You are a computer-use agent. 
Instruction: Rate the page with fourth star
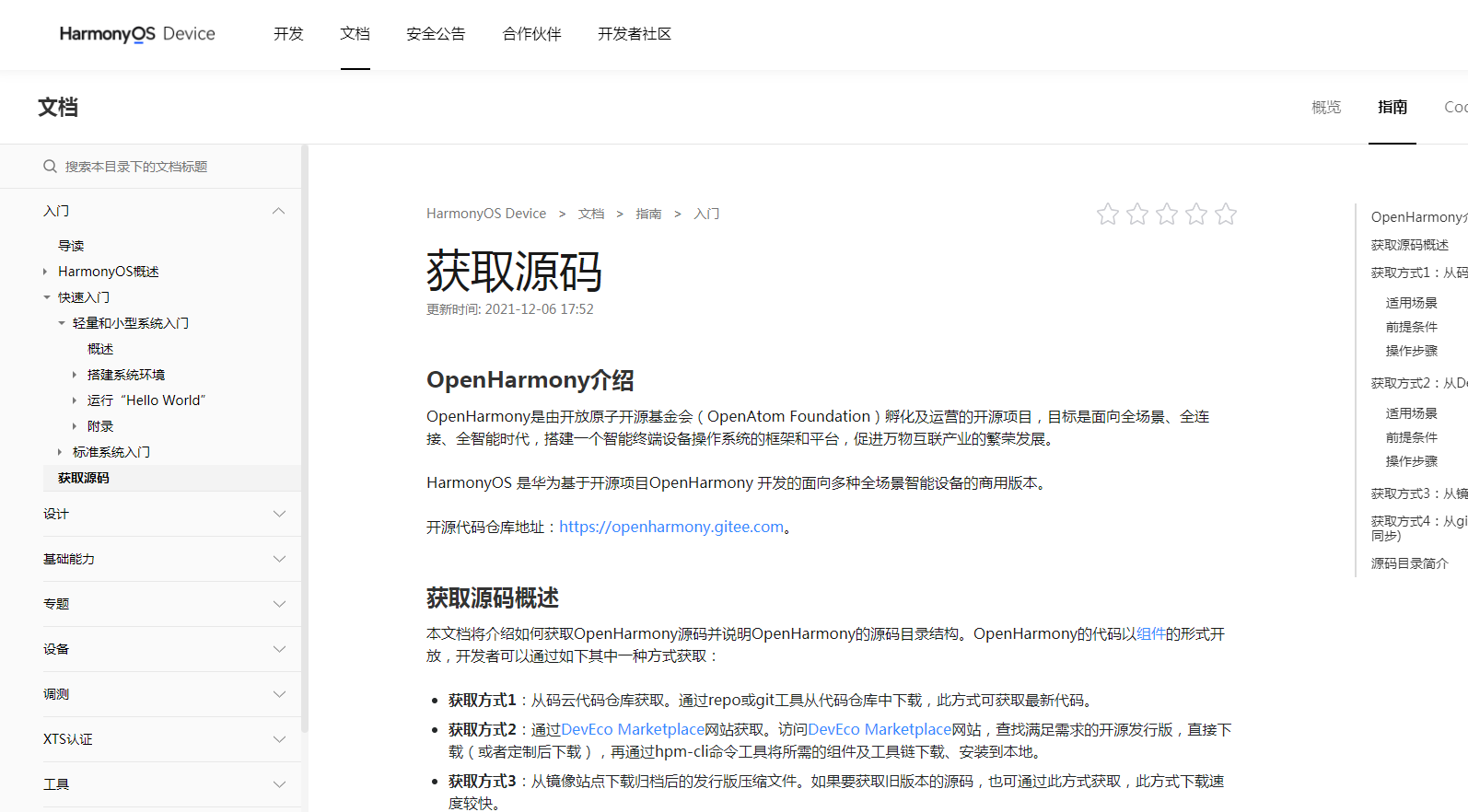tap(1196, 215)
